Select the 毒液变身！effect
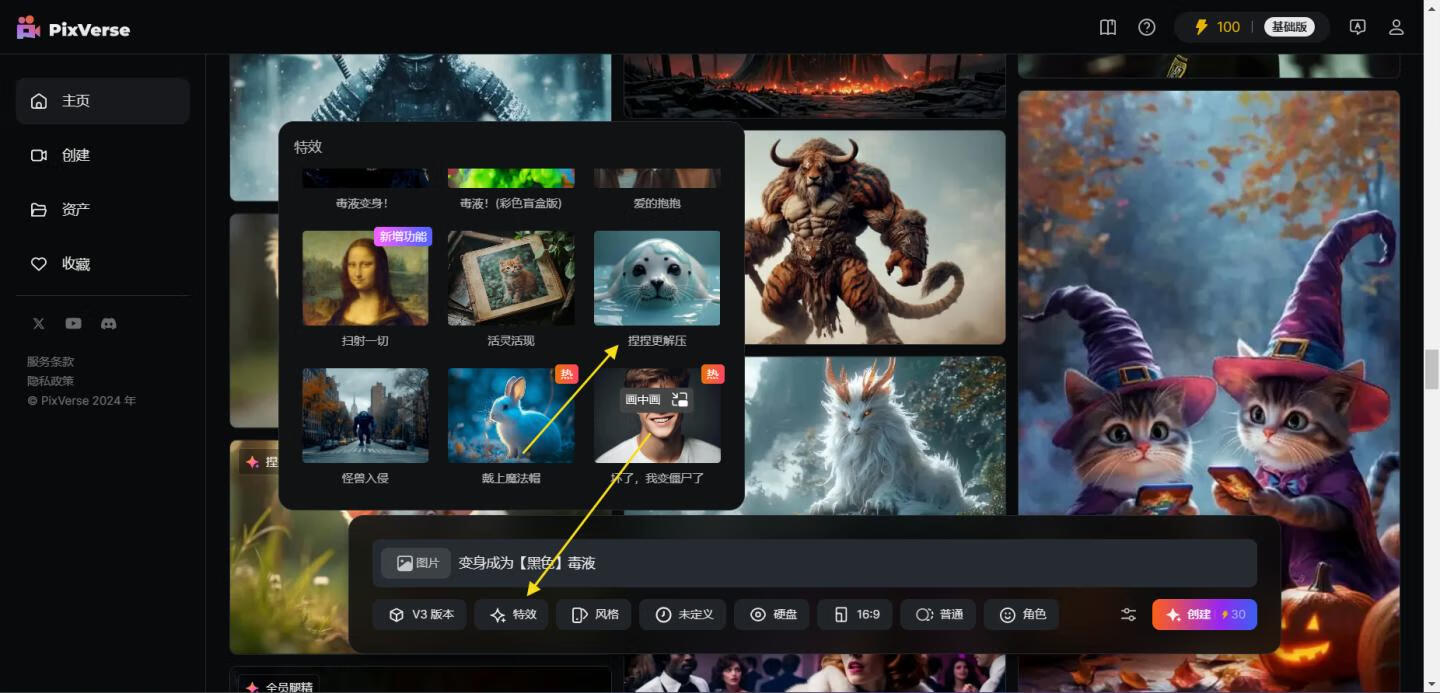 365,191
